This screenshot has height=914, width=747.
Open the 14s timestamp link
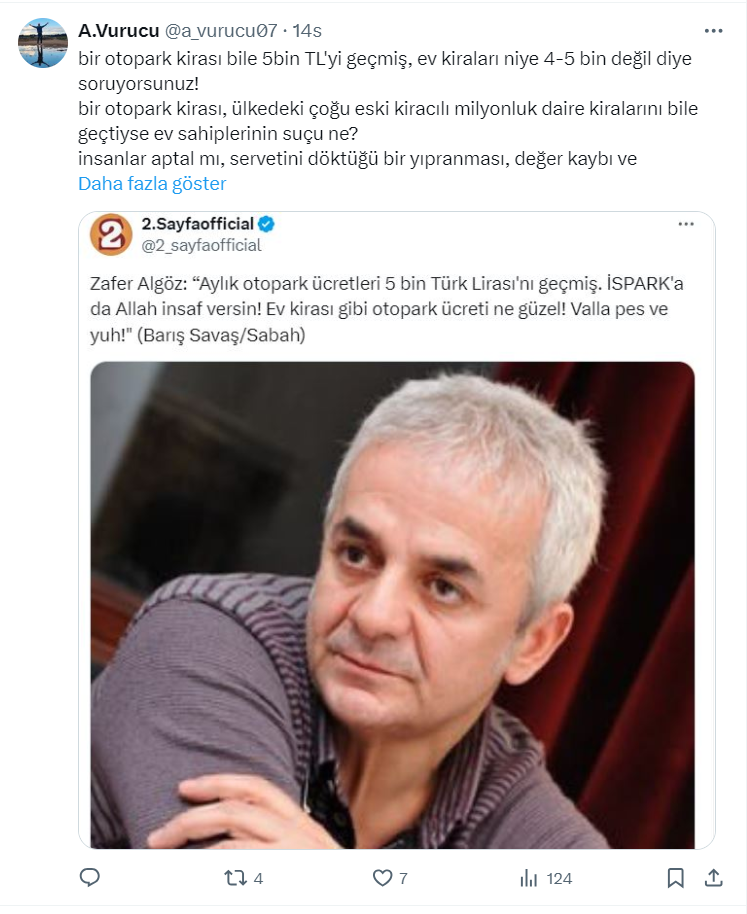coord(307,31)
